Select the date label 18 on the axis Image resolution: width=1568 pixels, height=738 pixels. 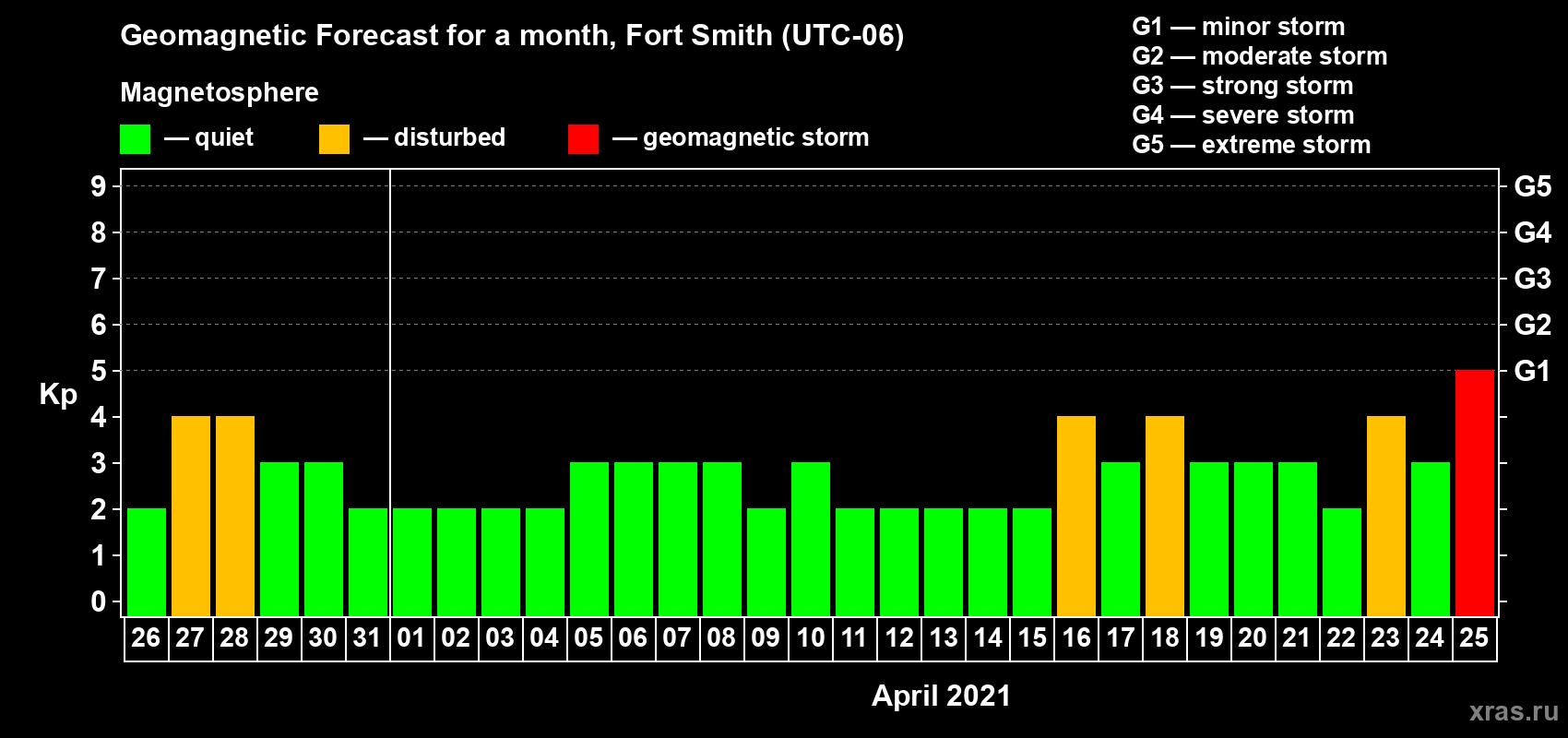1164,638
